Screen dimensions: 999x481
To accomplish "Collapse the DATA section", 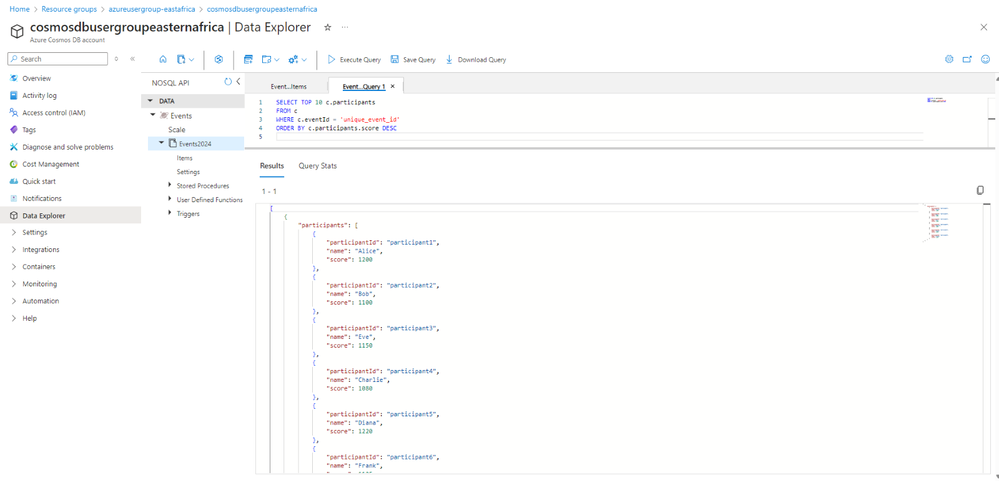I will pos(150,101).
